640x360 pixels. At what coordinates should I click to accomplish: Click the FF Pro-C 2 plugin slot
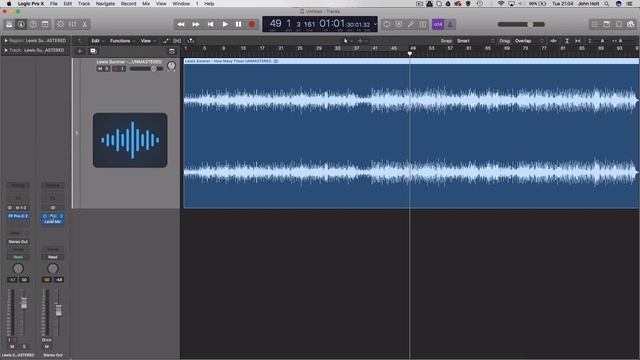point(18,216)
